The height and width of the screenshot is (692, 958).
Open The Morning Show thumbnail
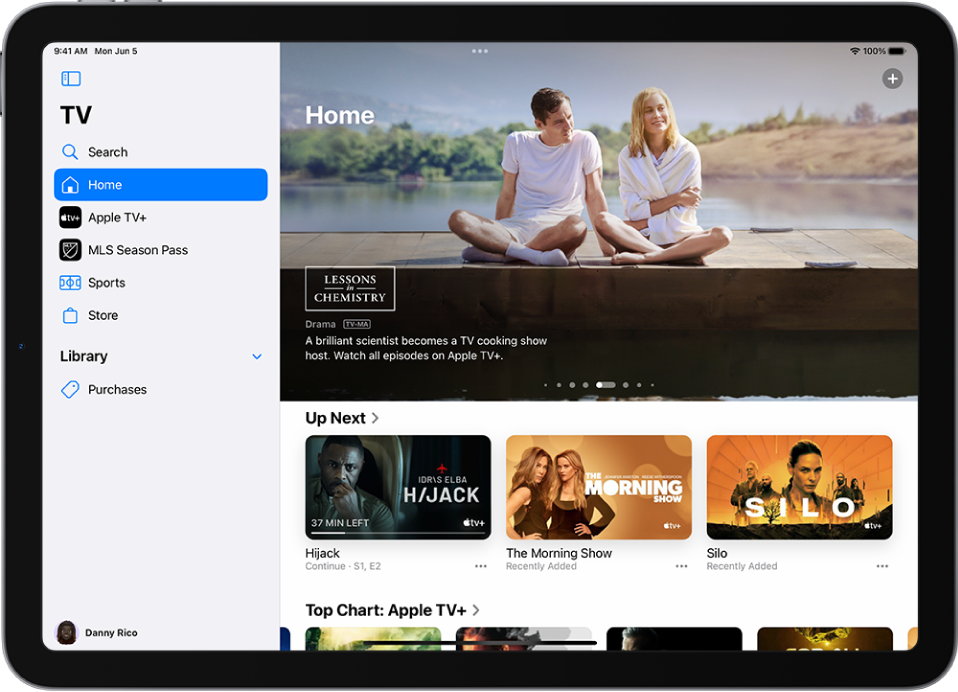[598, 487]
